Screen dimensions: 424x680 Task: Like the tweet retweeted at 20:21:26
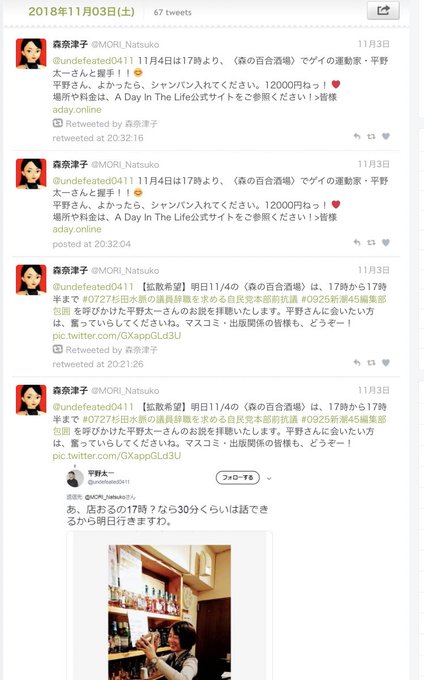pyautogui.click(x=385, y=363)
